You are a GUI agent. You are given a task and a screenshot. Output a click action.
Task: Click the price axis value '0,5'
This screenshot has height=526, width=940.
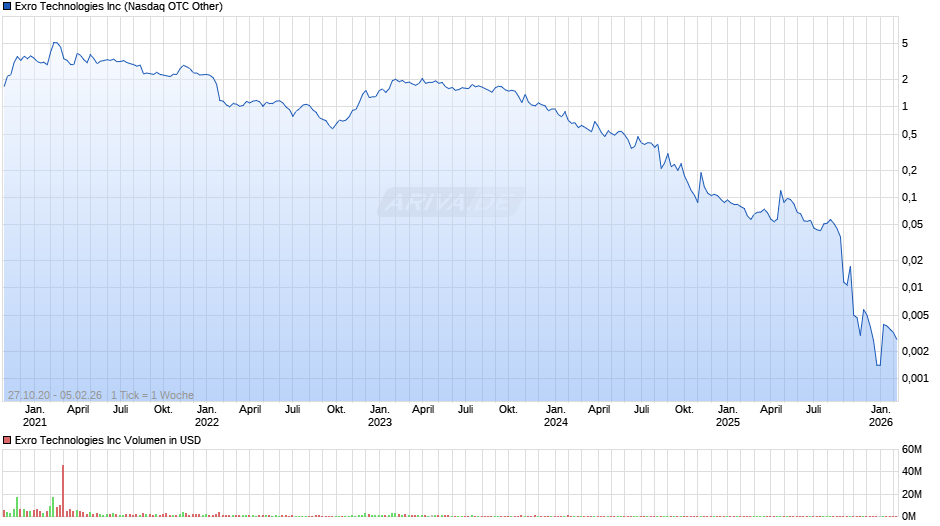tap(909, 134)
